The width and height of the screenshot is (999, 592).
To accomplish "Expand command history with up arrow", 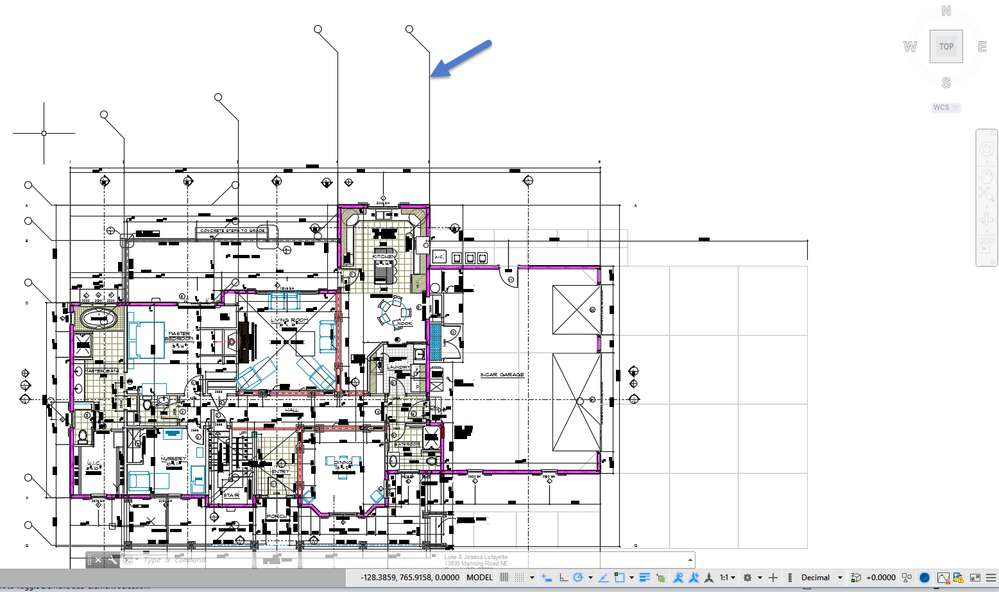I will click(690, 560).
